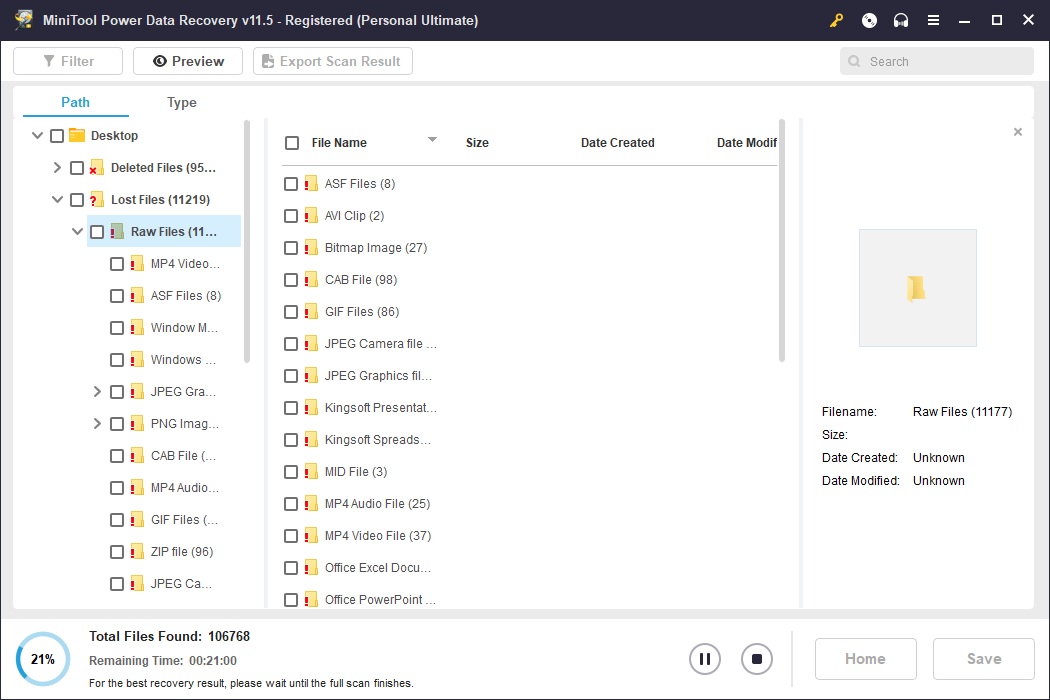The image size is (1050, 700).
Task: Expand the JPEG Graphics tree node
Action: (97, 391)
